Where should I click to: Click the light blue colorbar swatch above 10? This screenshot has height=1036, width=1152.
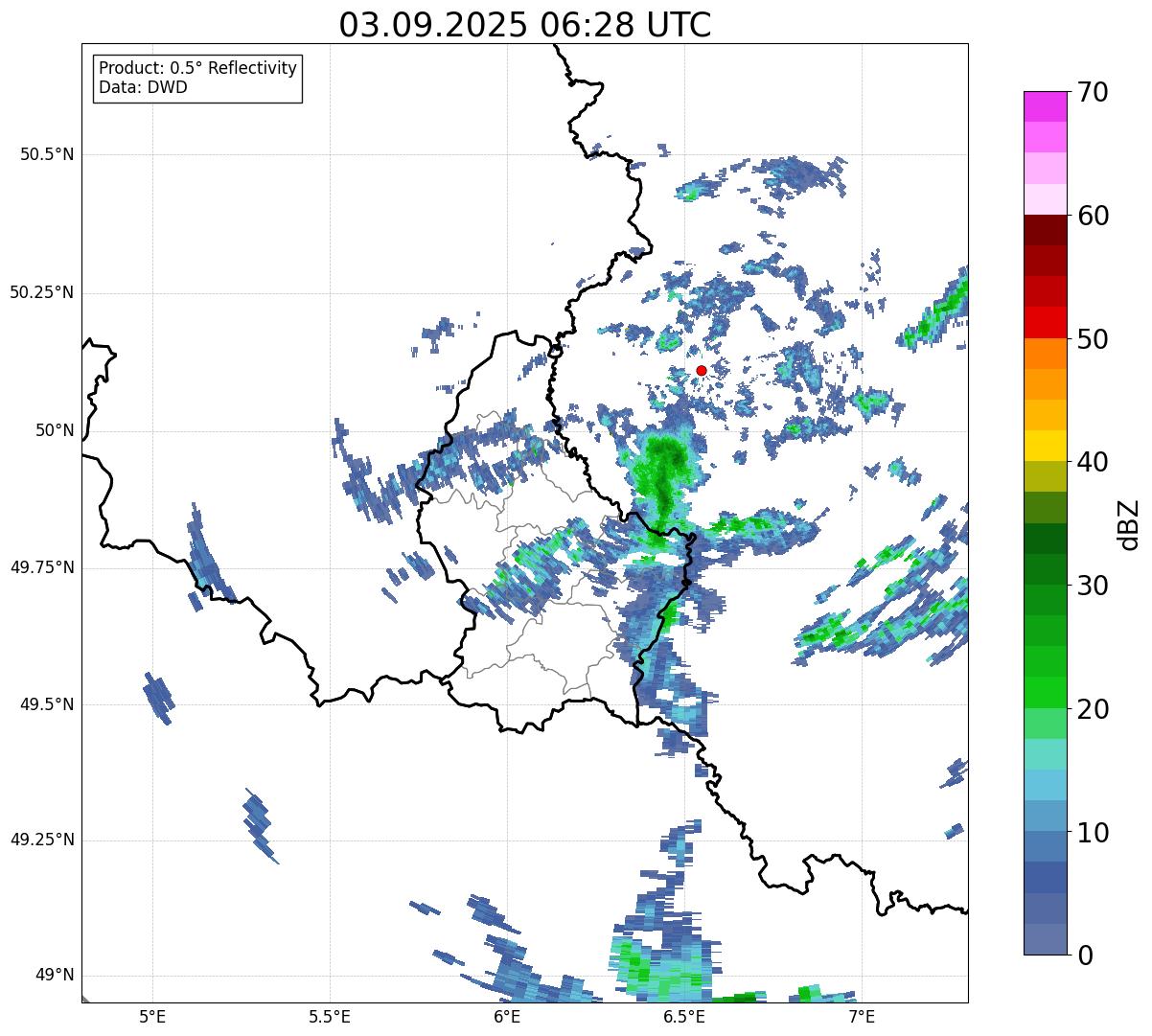1045,817
